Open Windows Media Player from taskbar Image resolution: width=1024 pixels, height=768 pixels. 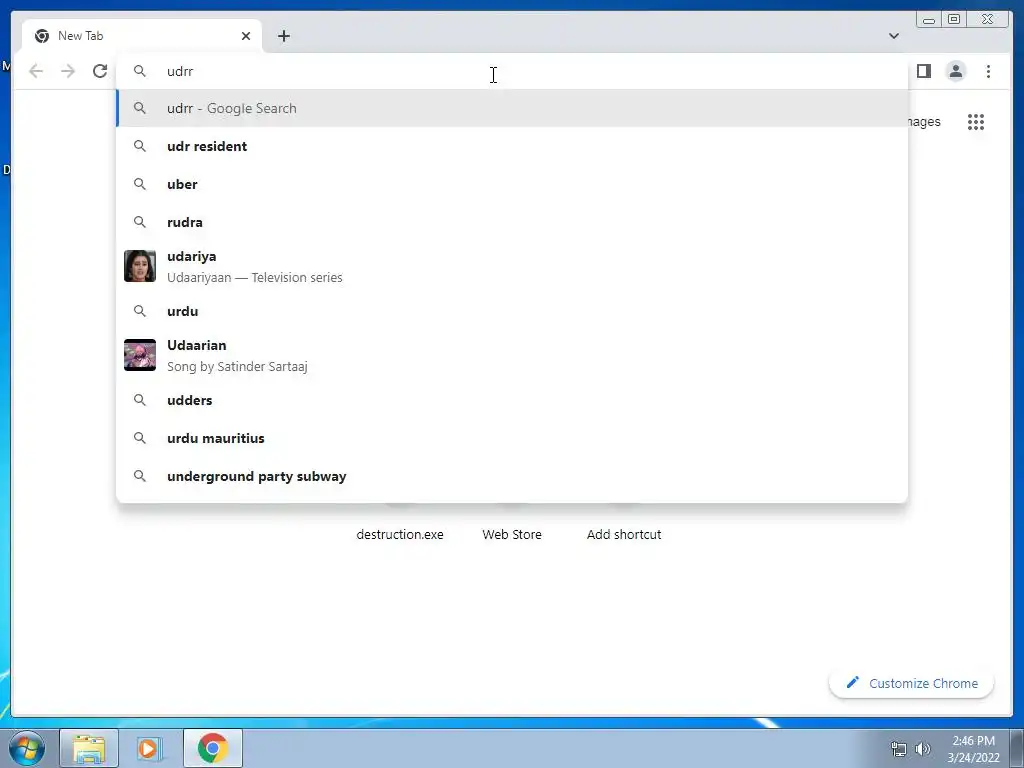(x=149, y=748)
